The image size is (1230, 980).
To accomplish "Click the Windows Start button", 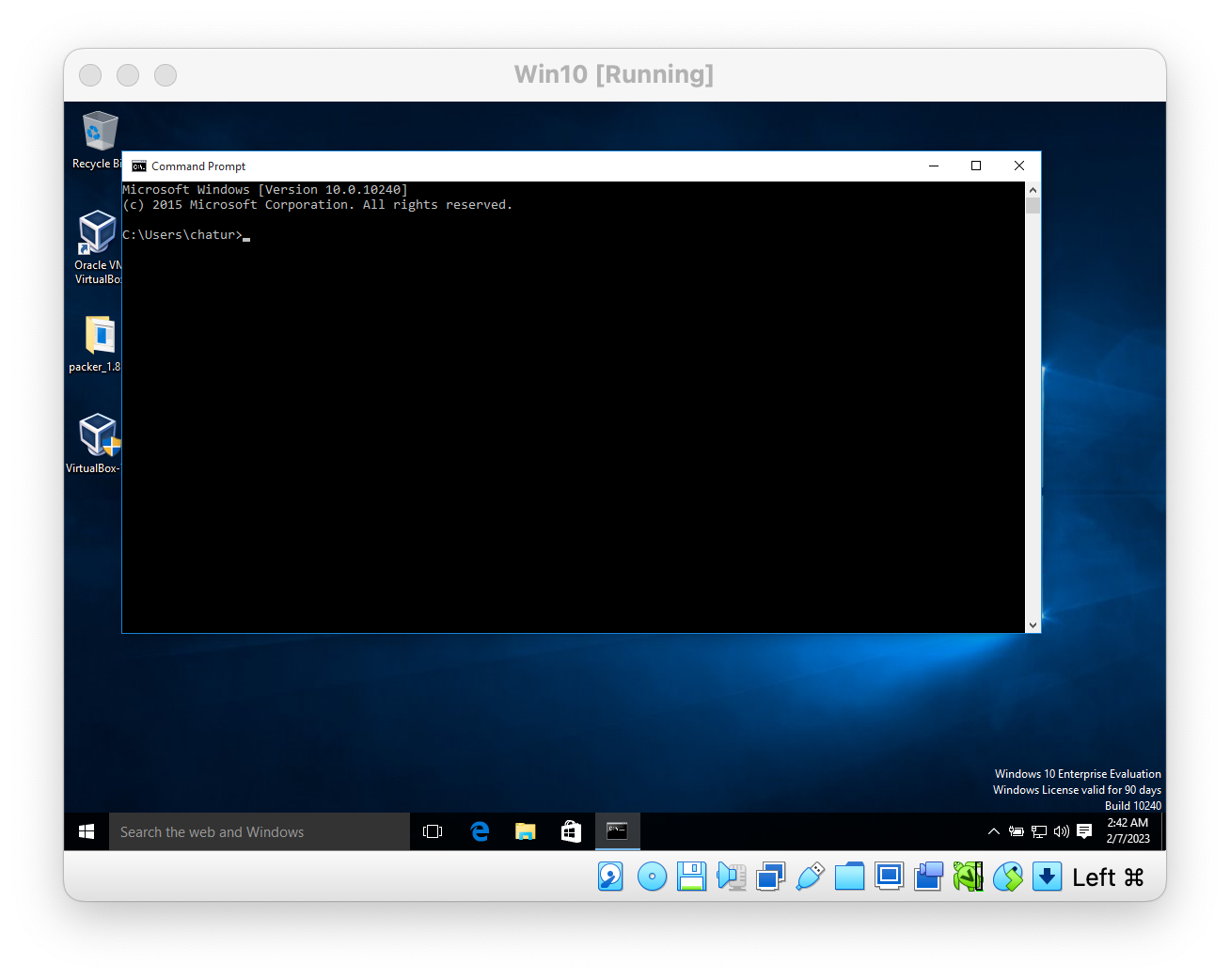I will click(87, 831).
